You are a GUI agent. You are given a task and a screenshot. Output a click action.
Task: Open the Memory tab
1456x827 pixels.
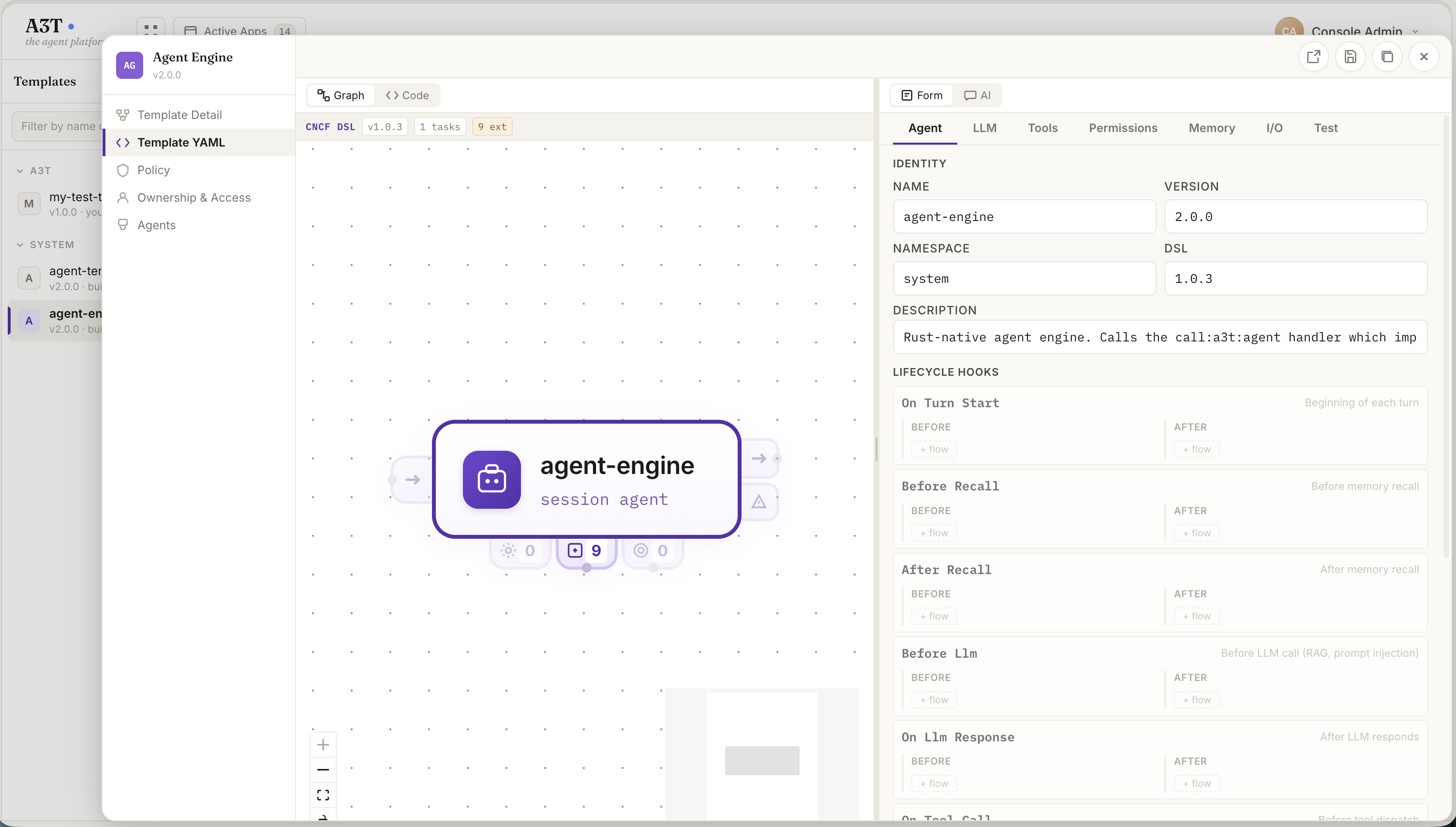[1212, 128]
